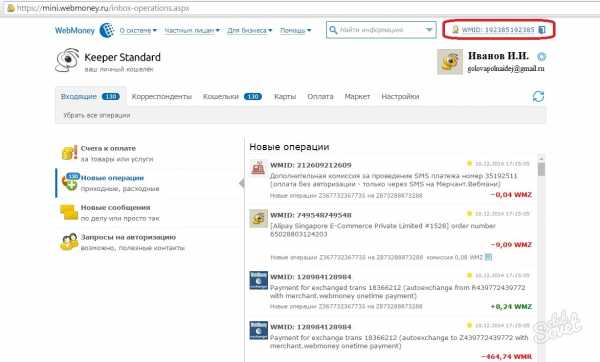Viewport: 600px width, 362px height.
Task: Click the user icon before WMID 192385192385
Action: coord(455,29)
